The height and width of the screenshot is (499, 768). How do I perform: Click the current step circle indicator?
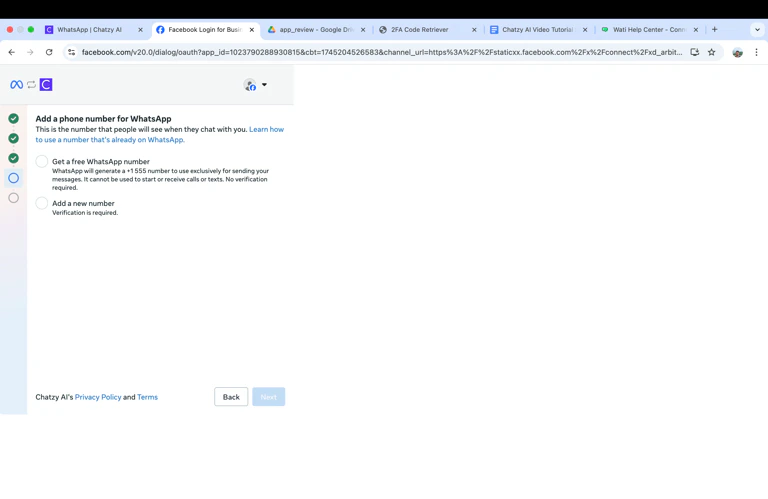(14, 178)
